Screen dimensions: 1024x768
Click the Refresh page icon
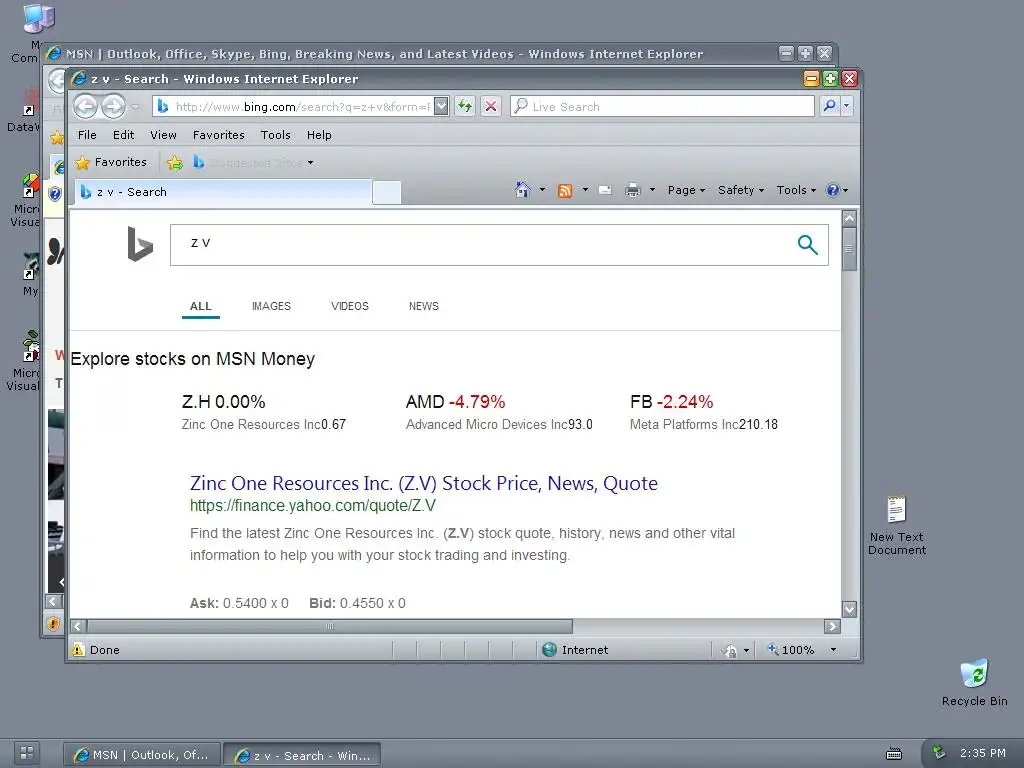(x=464, y=106)
